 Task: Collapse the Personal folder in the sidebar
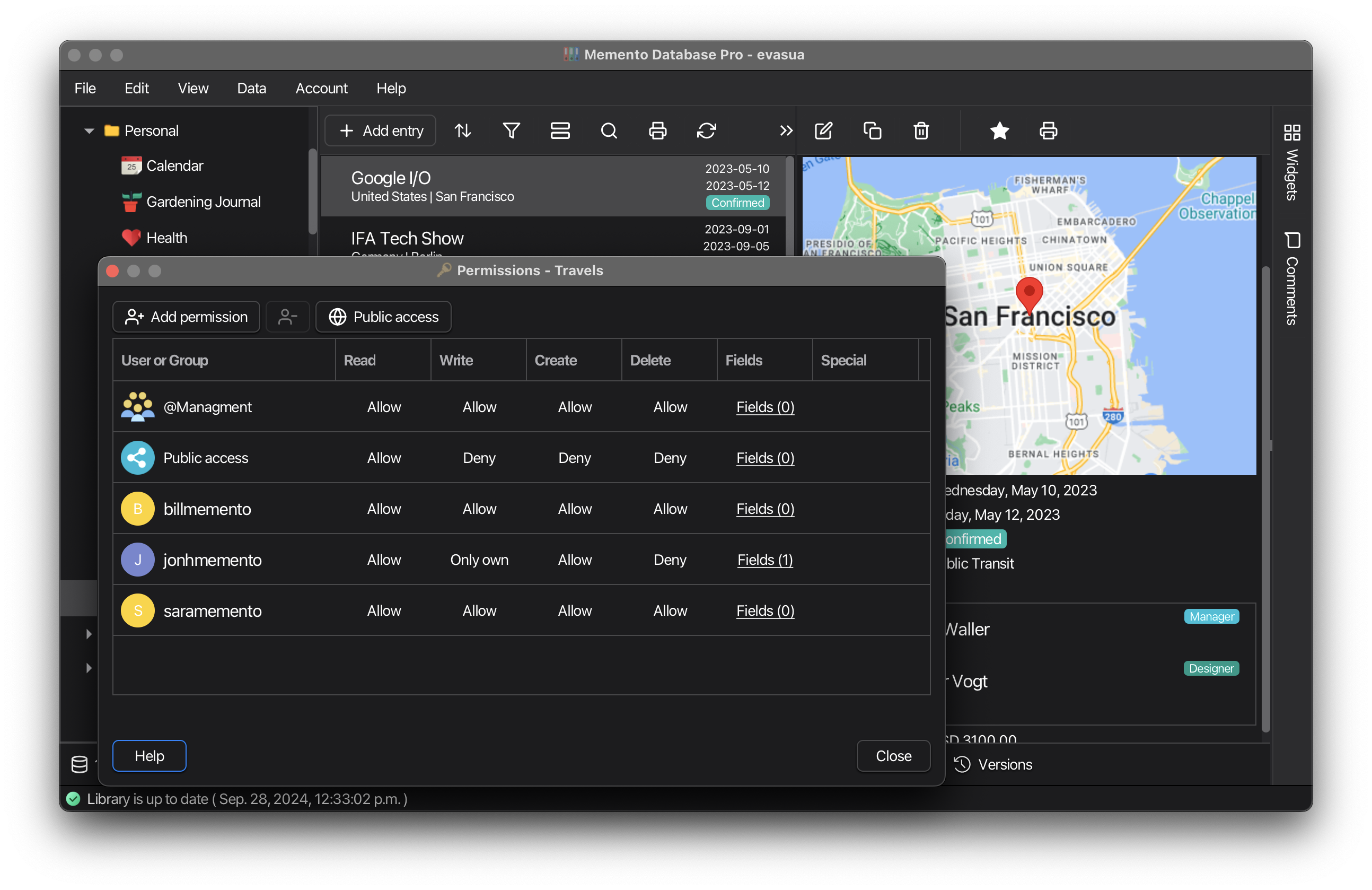coord(89,130)
